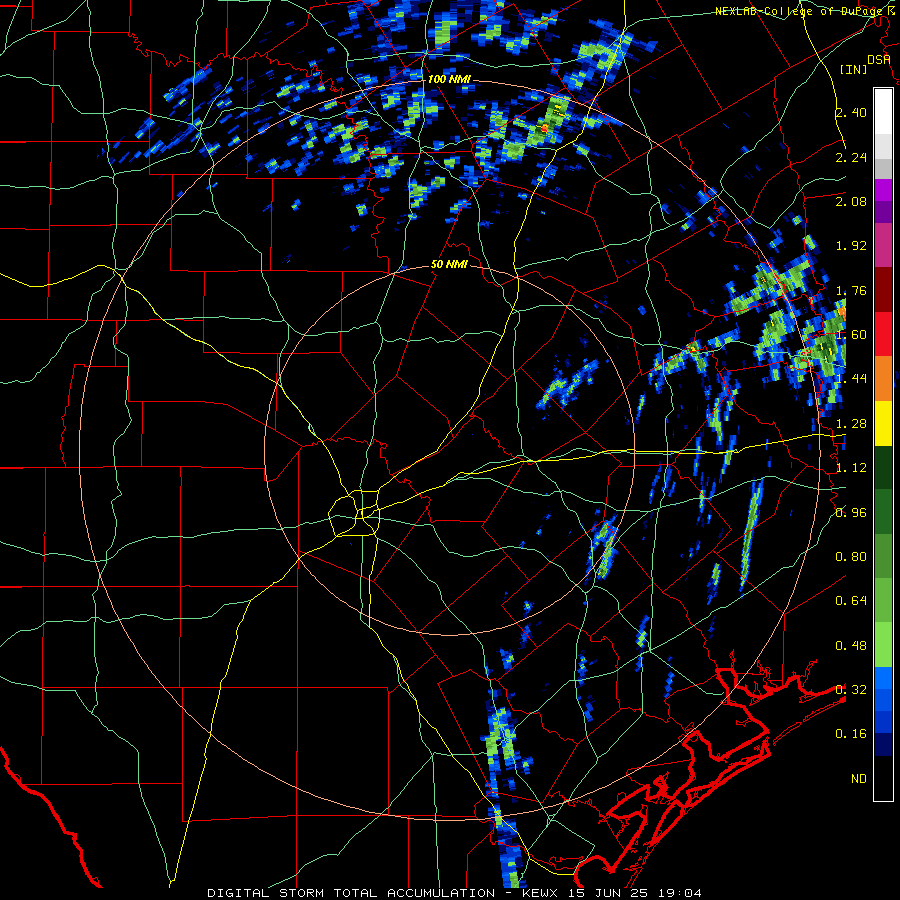Click the DSA product label

pyautogui.click(x=878, y=60)
